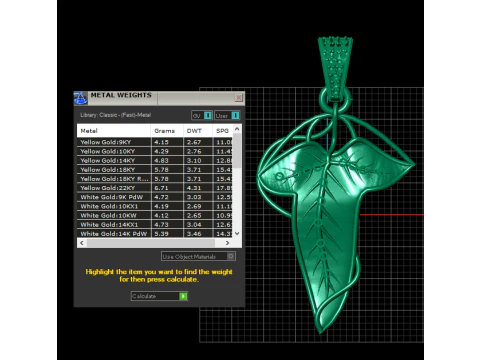Click the horizontal scroll-right arrow
The image size is (480, 360).
click(227, 243)
